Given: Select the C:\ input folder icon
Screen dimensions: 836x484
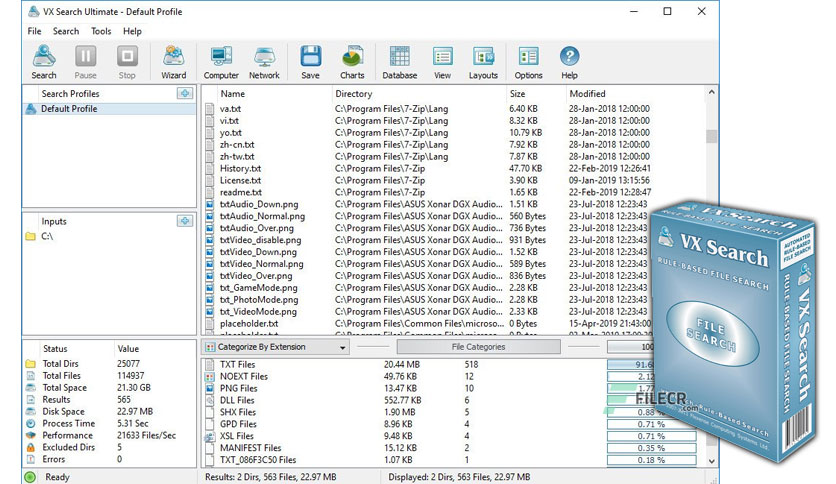Looking at the screenshot, I should pos(30,236).
